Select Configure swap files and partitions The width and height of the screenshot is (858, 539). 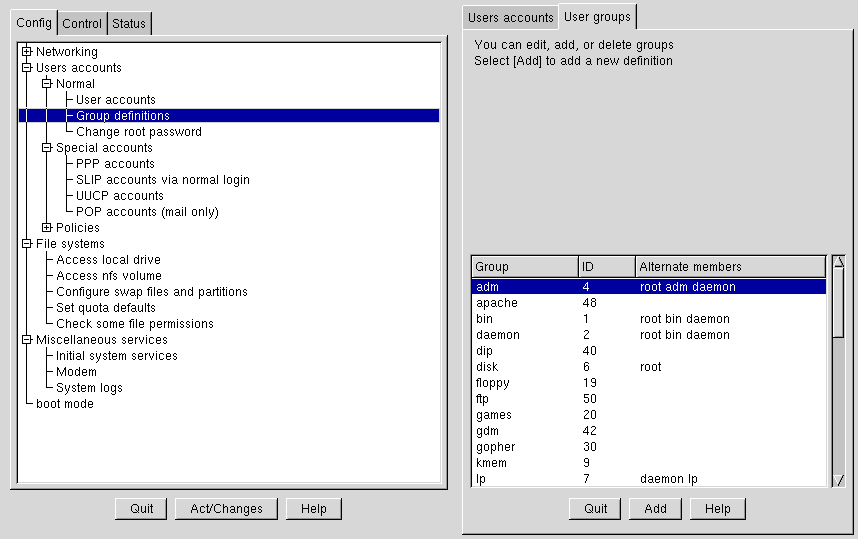point(152,292)
